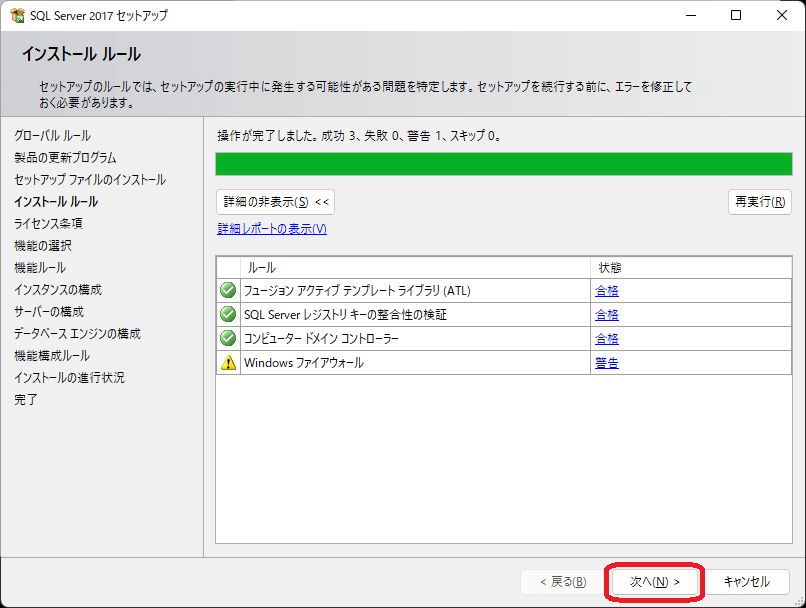
Task: Open 詳細レポートの表示 link
Action: [272, 229]
